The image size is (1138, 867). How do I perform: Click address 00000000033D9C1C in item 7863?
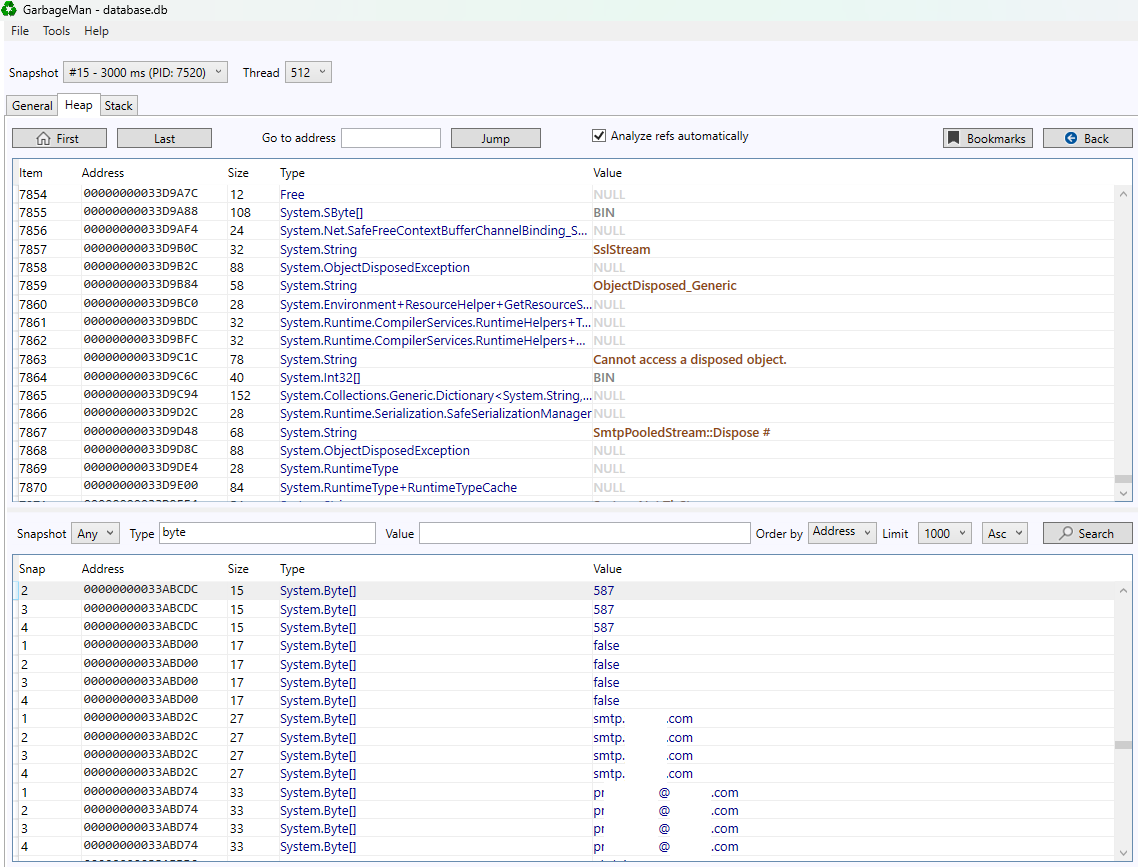click(141, 358)
